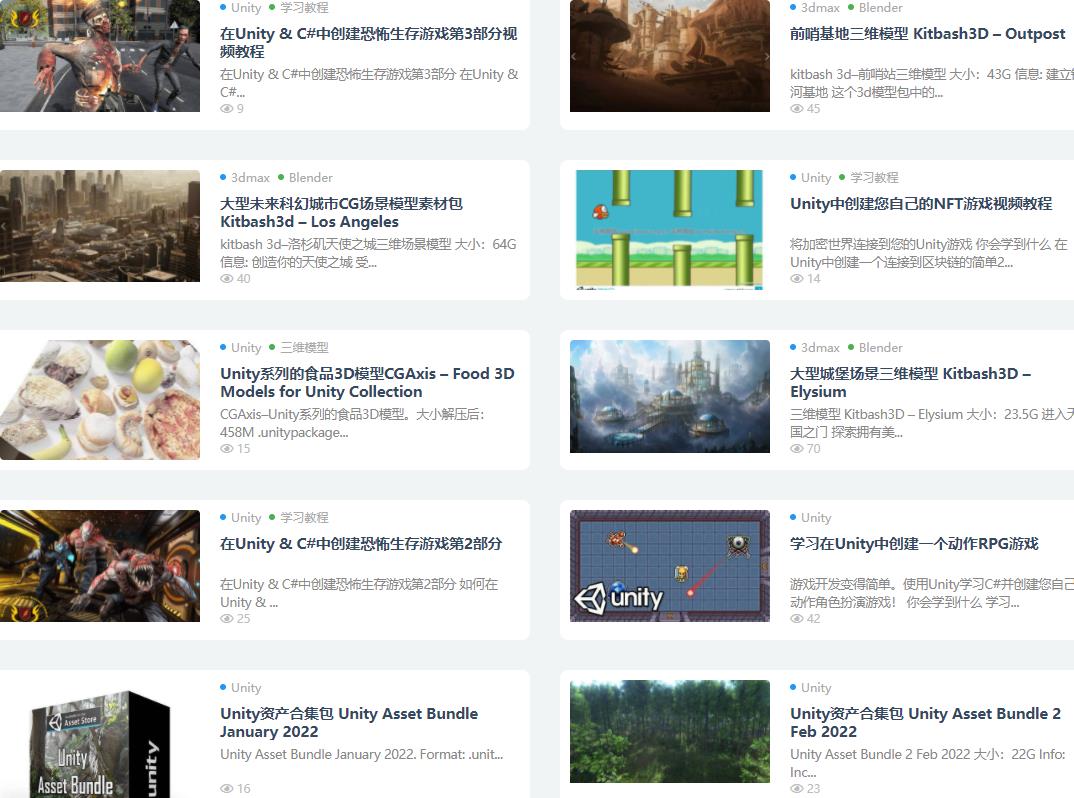Open Kitbash3D Elysium castle article title

coord(910,382)
